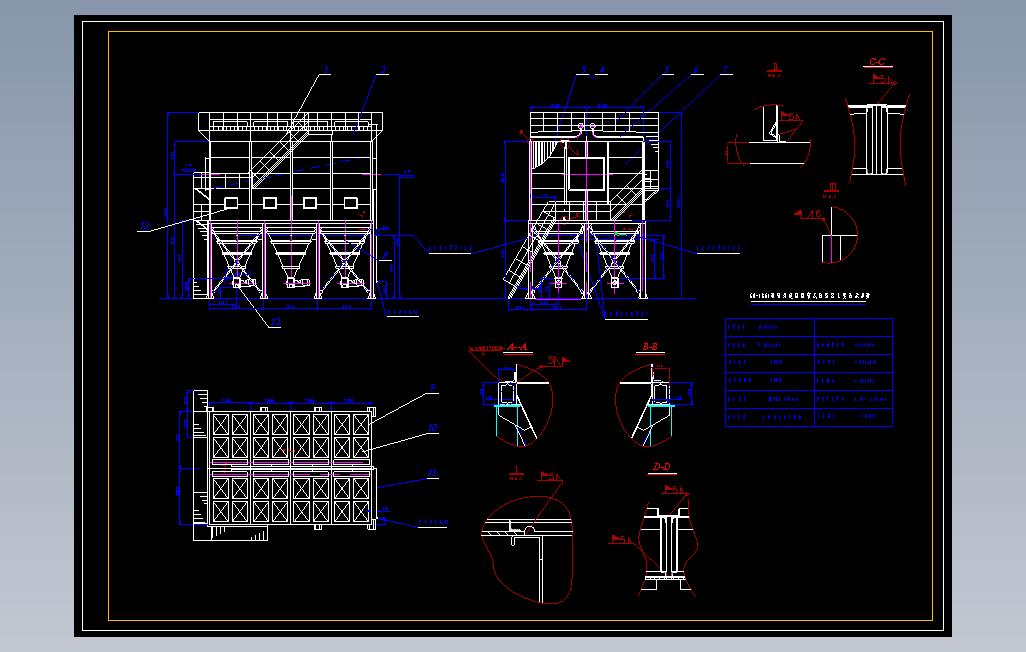Select the B-B section title

[x=650, y=347]
